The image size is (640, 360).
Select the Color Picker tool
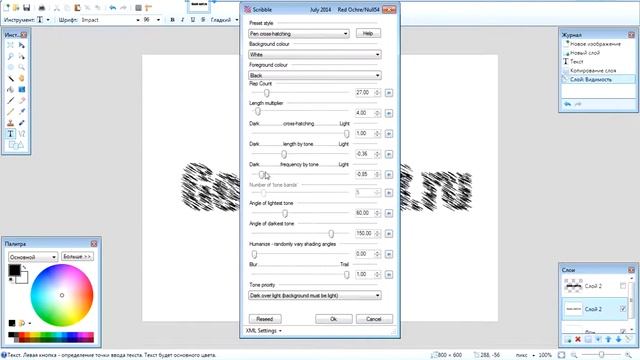tap(22, 111)
